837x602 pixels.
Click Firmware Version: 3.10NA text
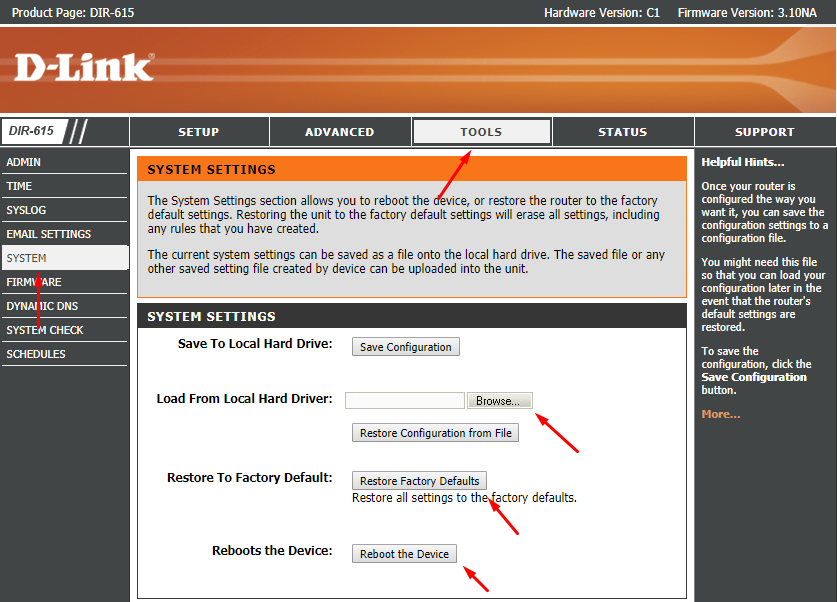747,12
